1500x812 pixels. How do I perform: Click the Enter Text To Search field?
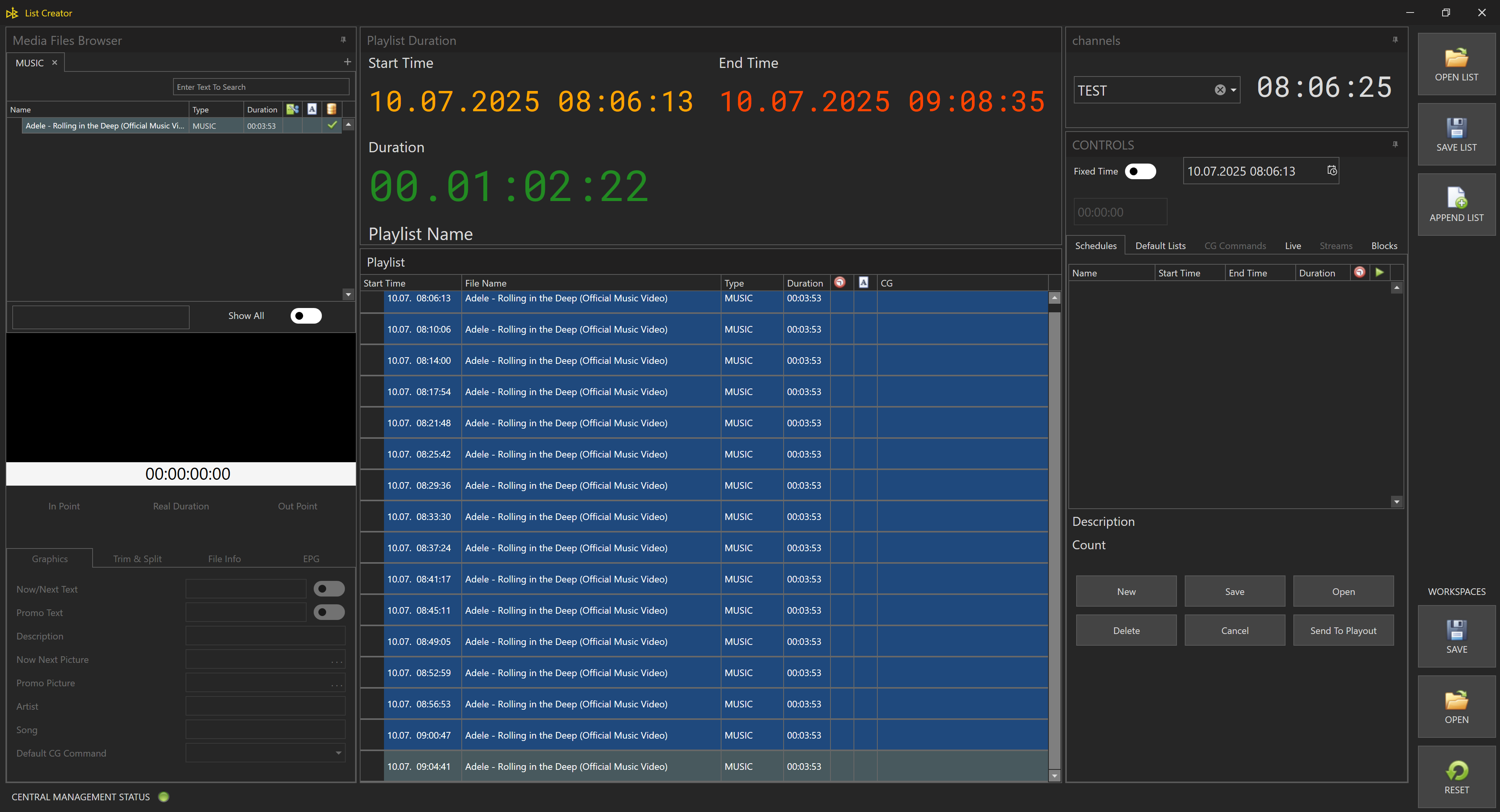tap(261, 87)
